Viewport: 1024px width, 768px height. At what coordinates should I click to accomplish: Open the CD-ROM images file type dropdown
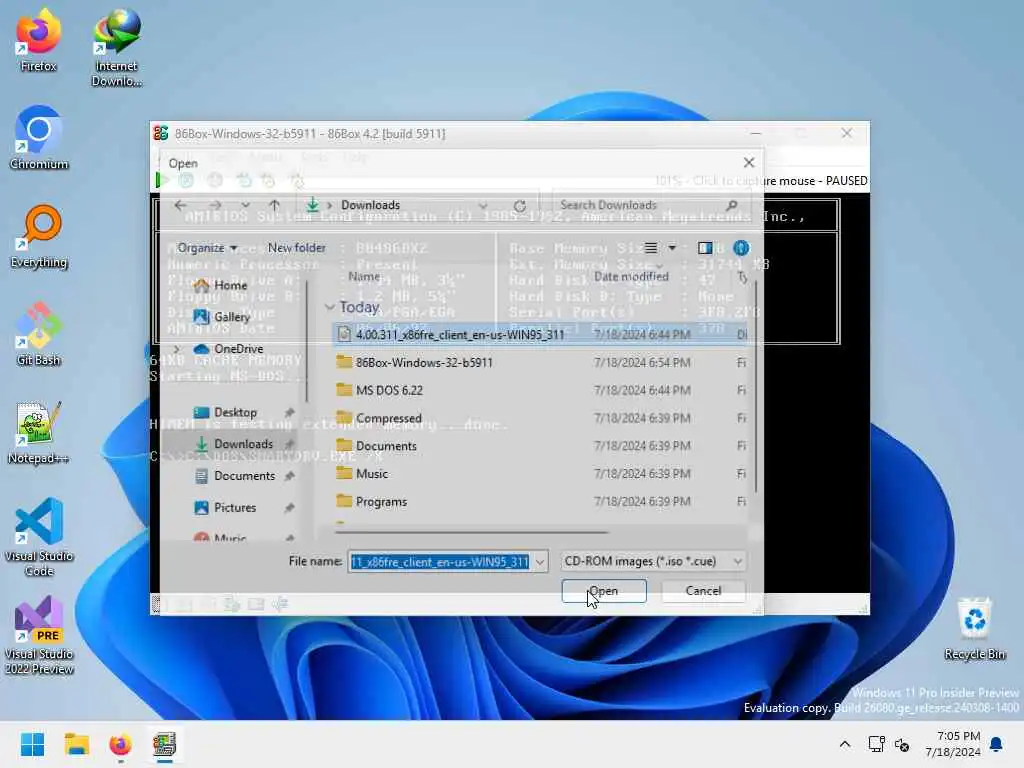653,562
